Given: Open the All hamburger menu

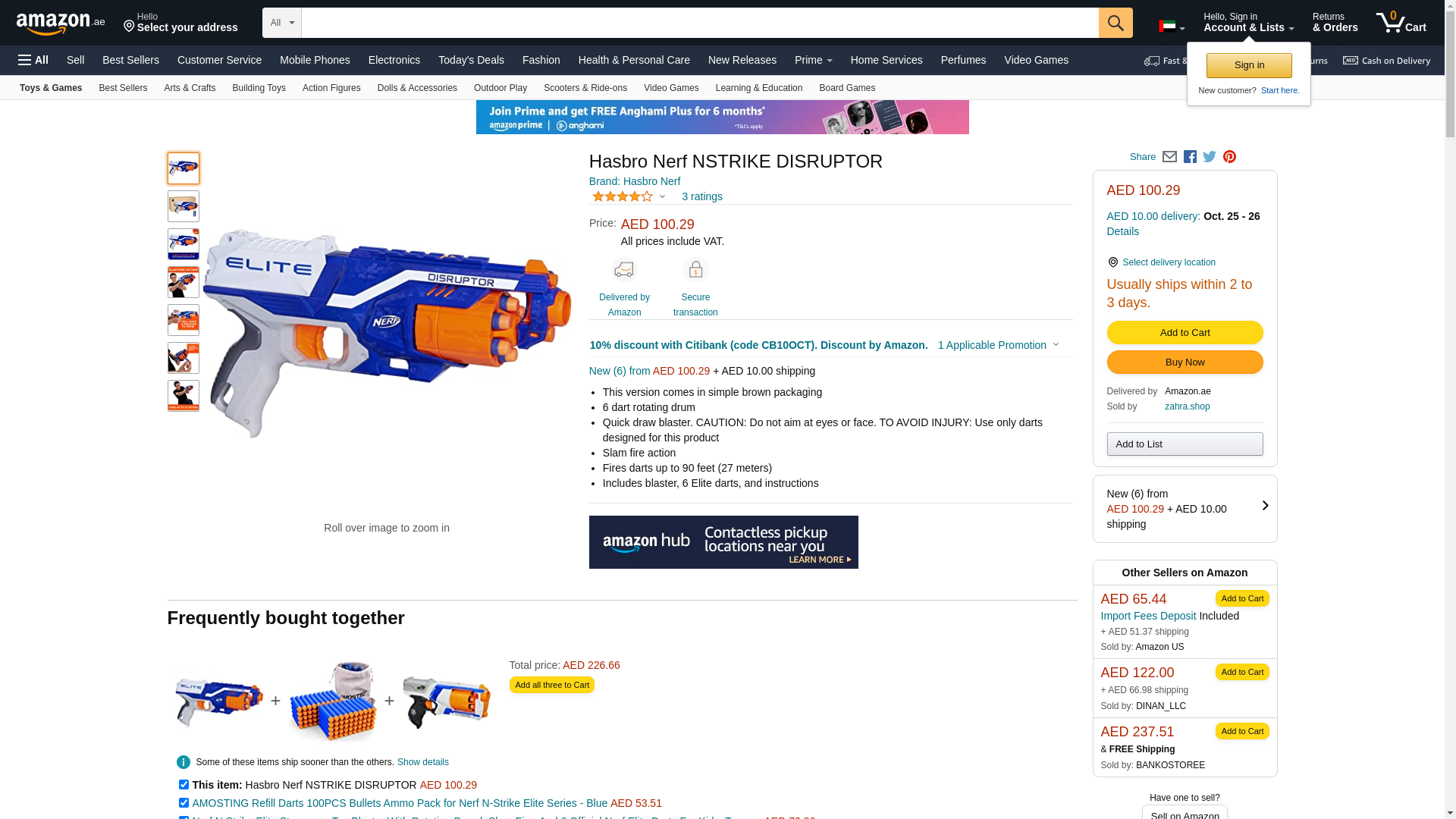Looking at the screenshot, I should (x=33, y=60).
